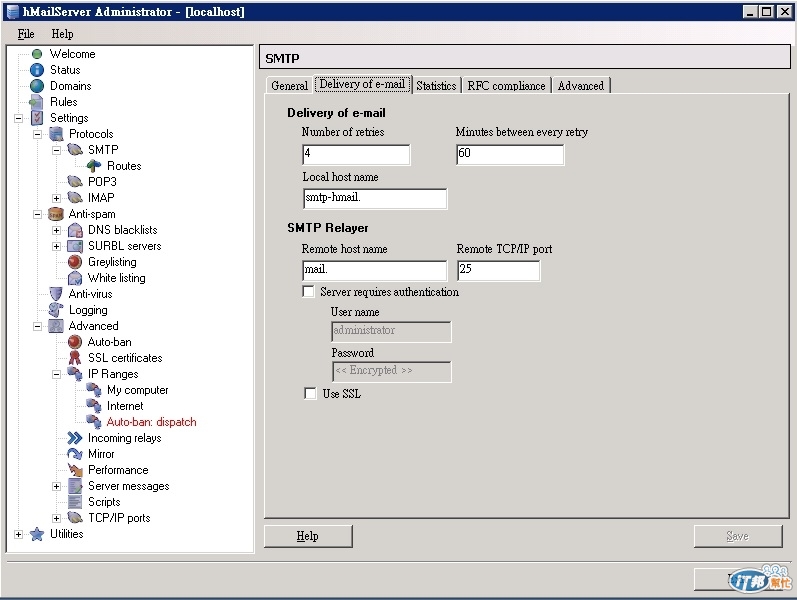This screenshot has width=797, height=600.
Task: Click the SSL certificates ribbon icon
Action: tap(75, 358)
